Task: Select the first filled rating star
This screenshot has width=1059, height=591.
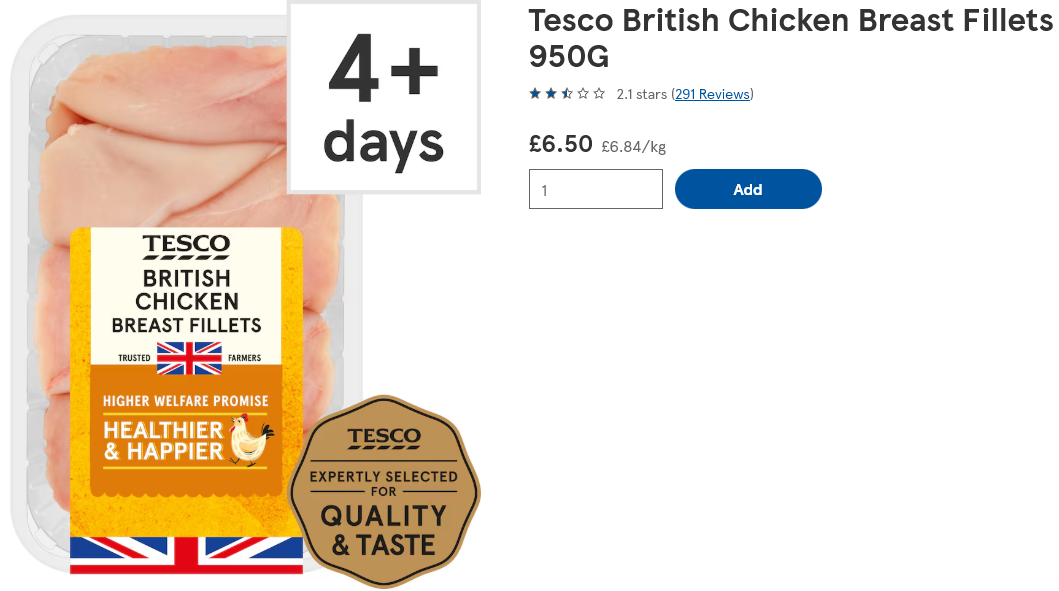Action: [535, 94]
